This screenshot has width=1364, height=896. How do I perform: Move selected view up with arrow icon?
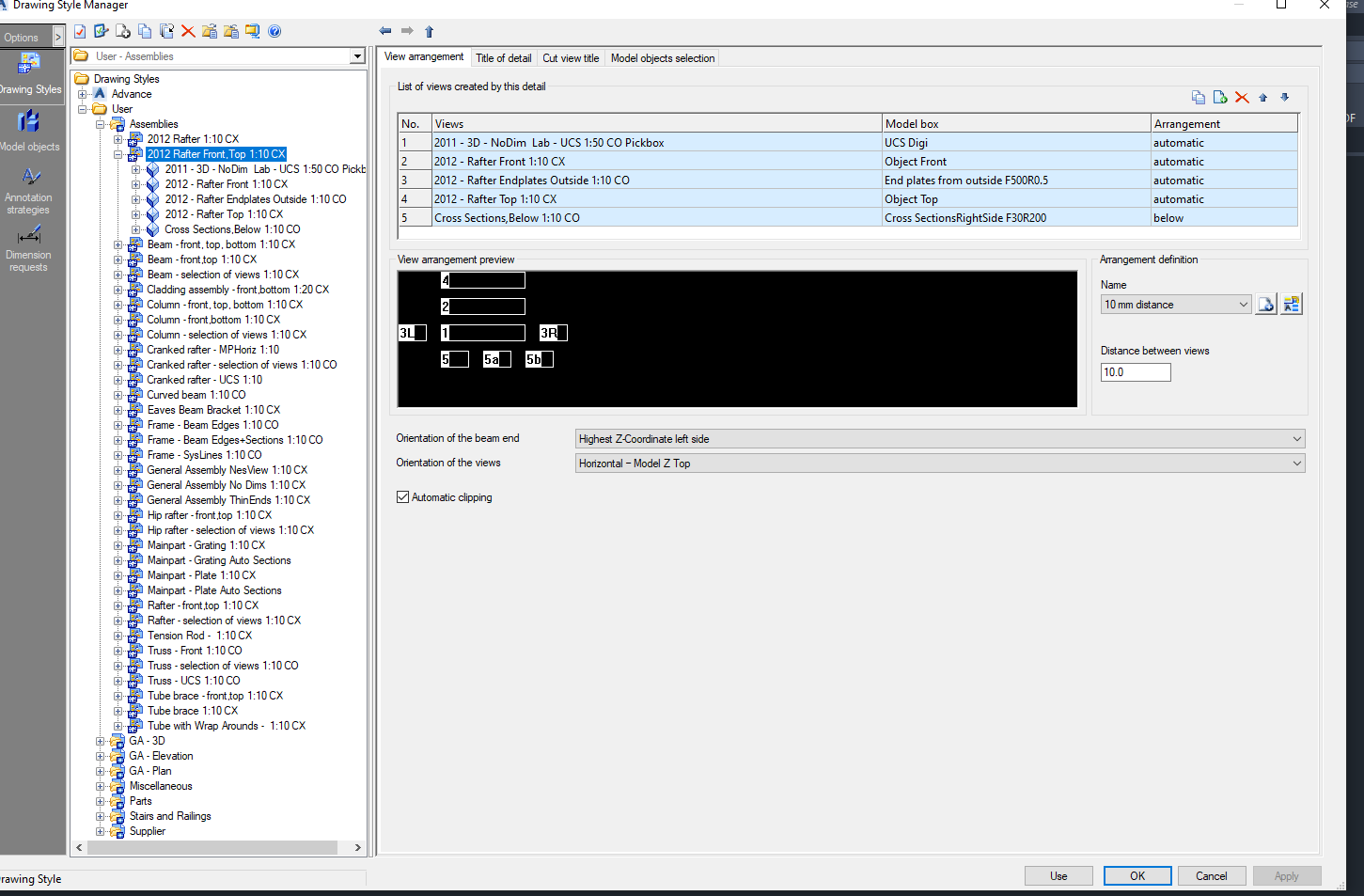click(1263, 98)
